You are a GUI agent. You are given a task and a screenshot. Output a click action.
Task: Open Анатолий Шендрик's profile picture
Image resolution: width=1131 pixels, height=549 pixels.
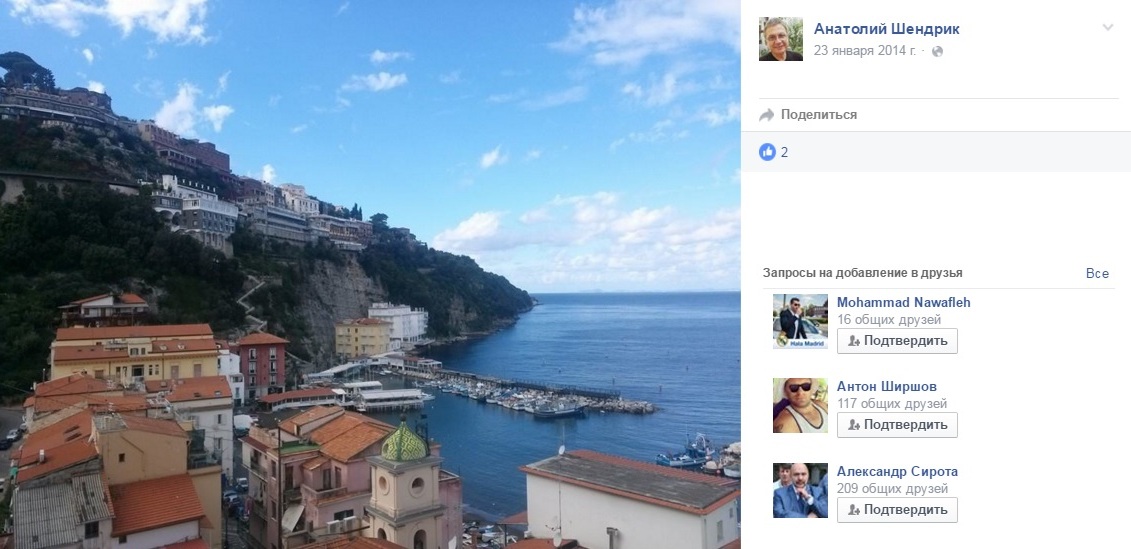click(x=780, y=39)
